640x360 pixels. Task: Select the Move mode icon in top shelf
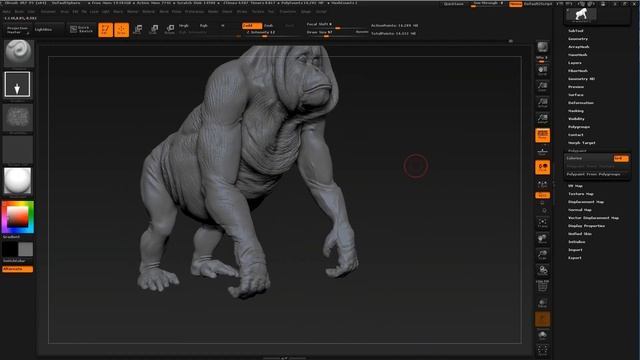coord(138,29)
